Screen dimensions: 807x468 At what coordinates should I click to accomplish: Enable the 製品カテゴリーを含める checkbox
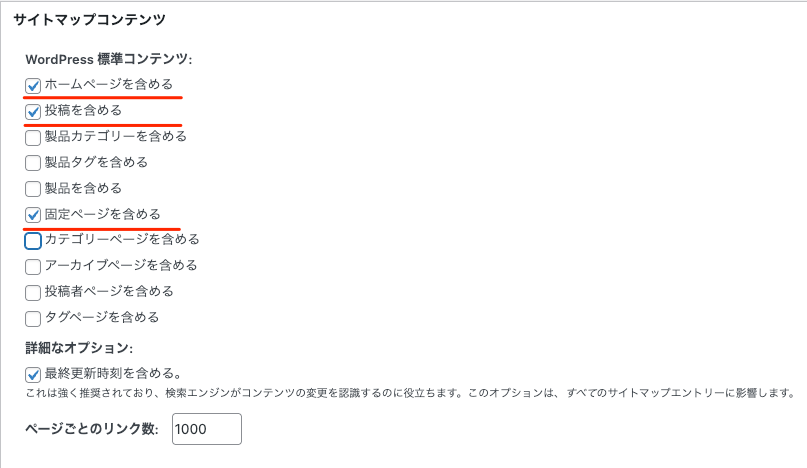pyautogui.click(x=33, y=137)
